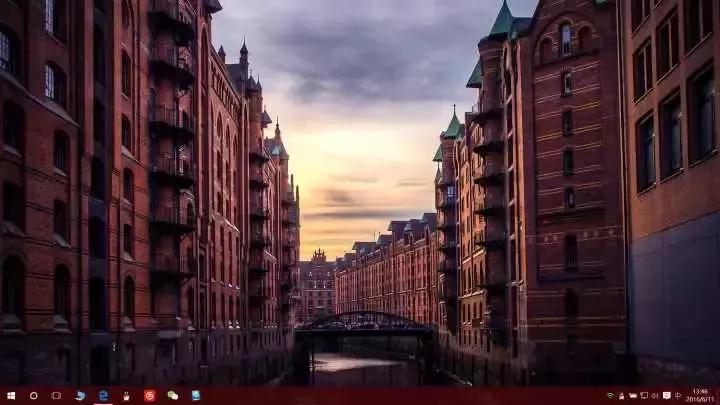The width and height of the screenshot is (720, 405).
Task: Launch the blue bird app icon in taskbar
Action: tap(80, 395)
